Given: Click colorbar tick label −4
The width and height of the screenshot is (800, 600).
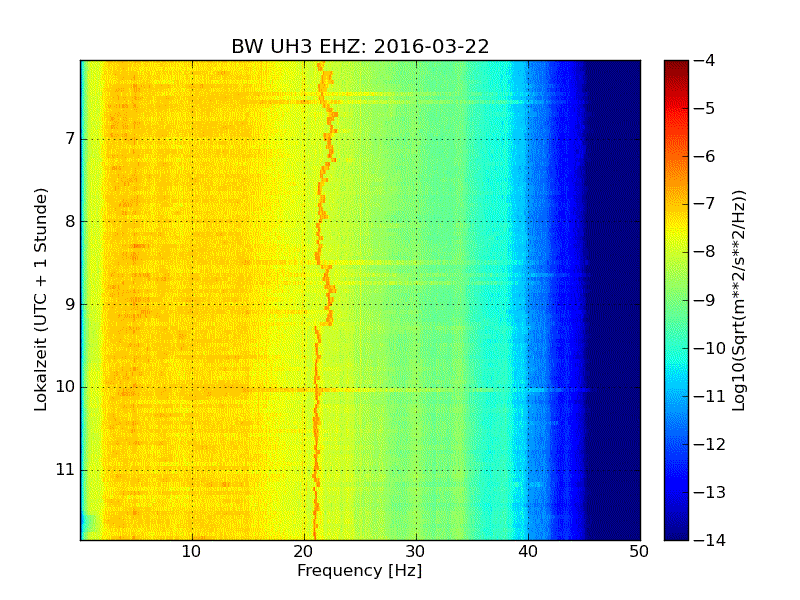Looking at the screenshot, I should click(705, 60).
